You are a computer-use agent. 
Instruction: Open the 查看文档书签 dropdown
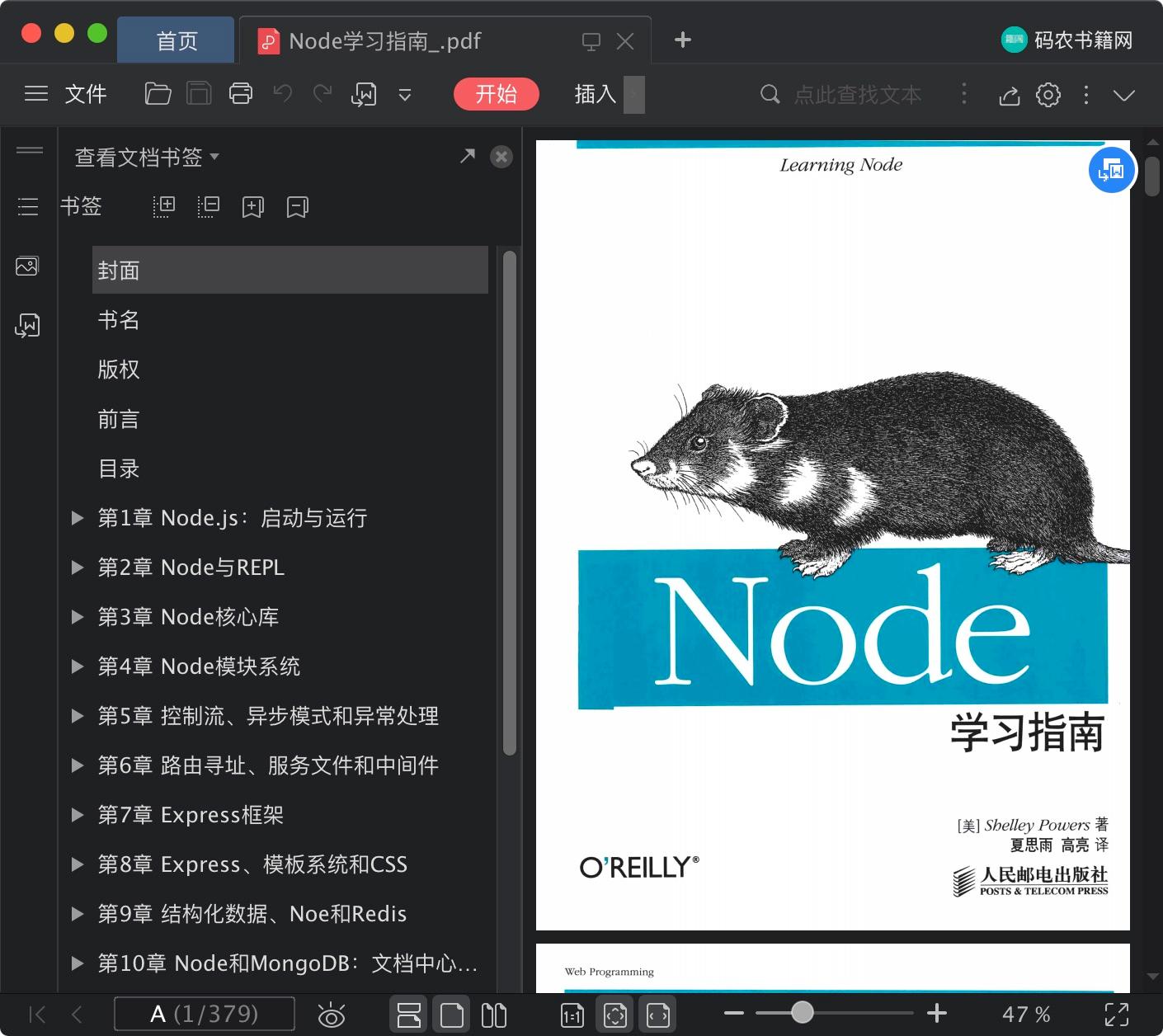(147, 157)
